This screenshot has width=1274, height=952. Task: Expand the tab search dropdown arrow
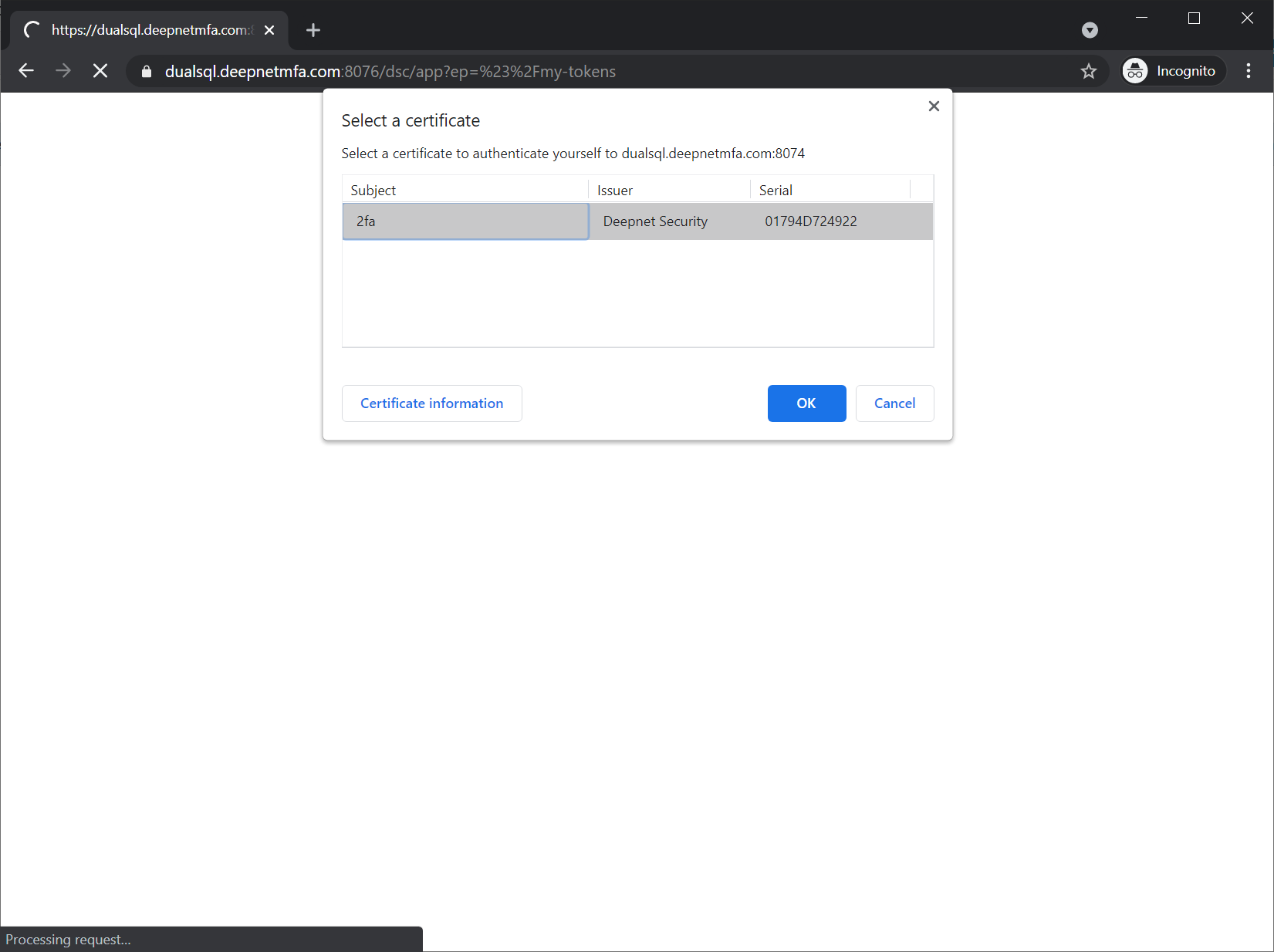click(1090, 30)
